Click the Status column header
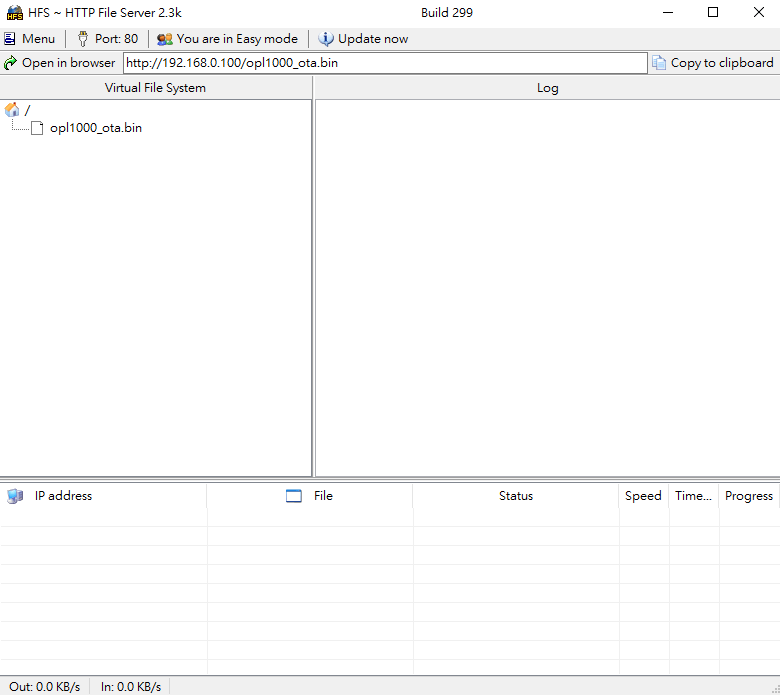The height and width of the screenshot is (695, 780). tap(516, 496)
